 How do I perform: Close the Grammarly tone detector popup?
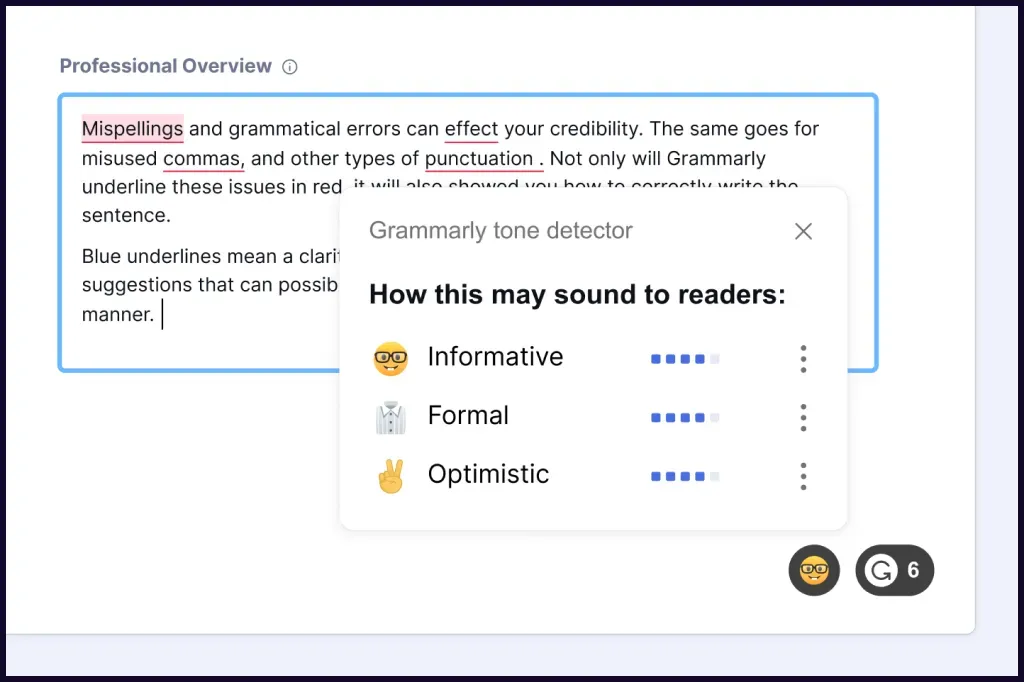[x=803, y=231]
